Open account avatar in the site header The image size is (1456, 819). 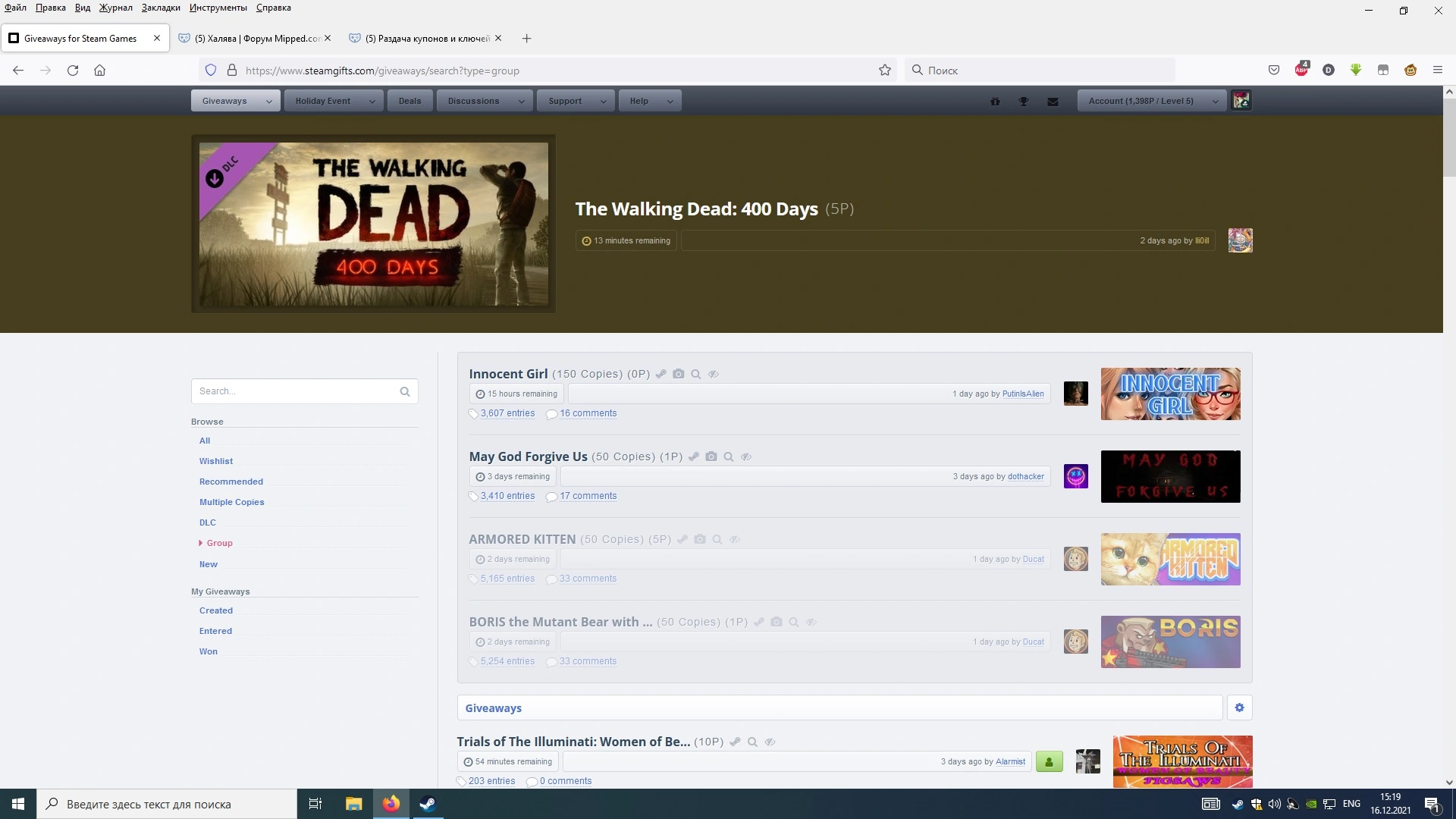click(x=1241, y=100)
